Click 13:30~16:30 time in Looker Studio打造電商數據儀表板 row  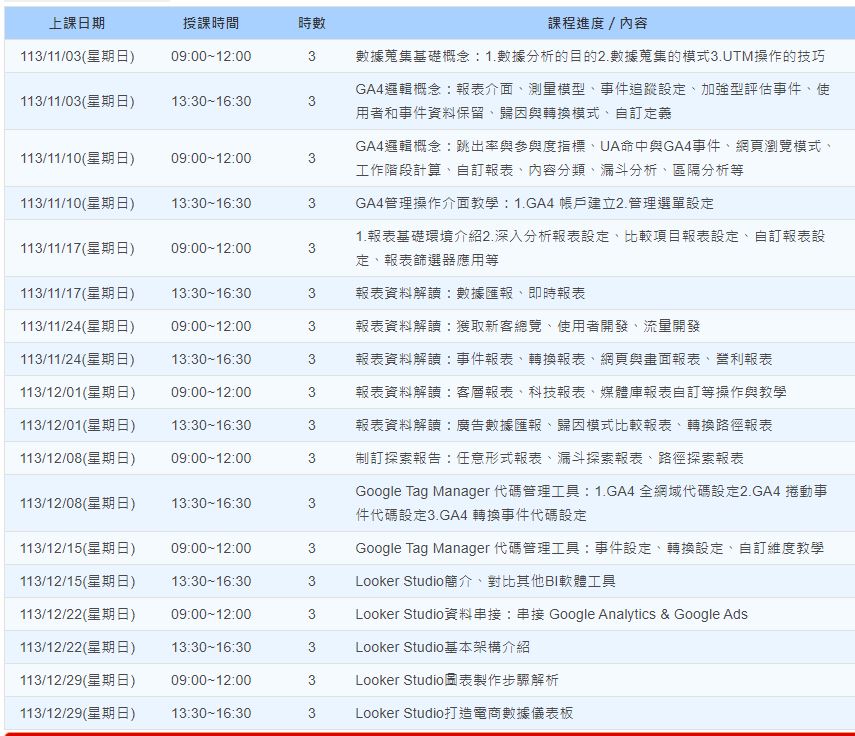click(x=211, y=713)
